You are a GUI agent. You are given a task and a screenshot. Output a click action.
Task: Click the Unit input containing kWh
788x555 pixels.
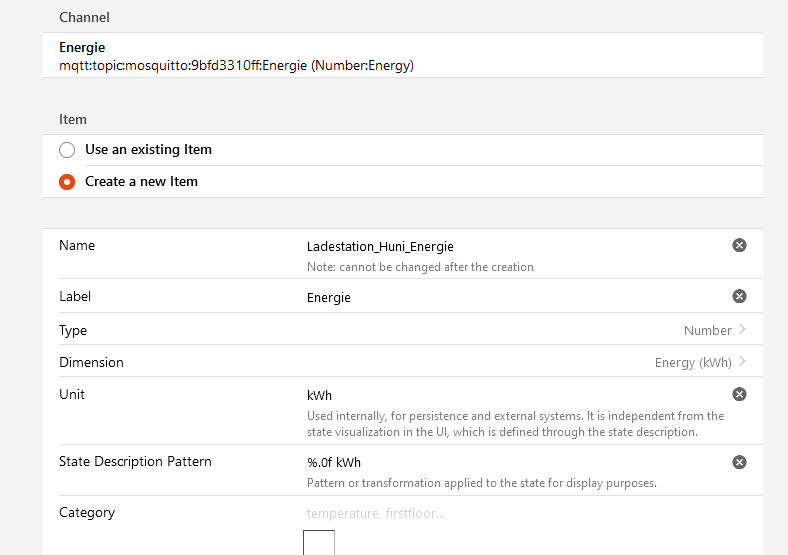tap(500, 395)
